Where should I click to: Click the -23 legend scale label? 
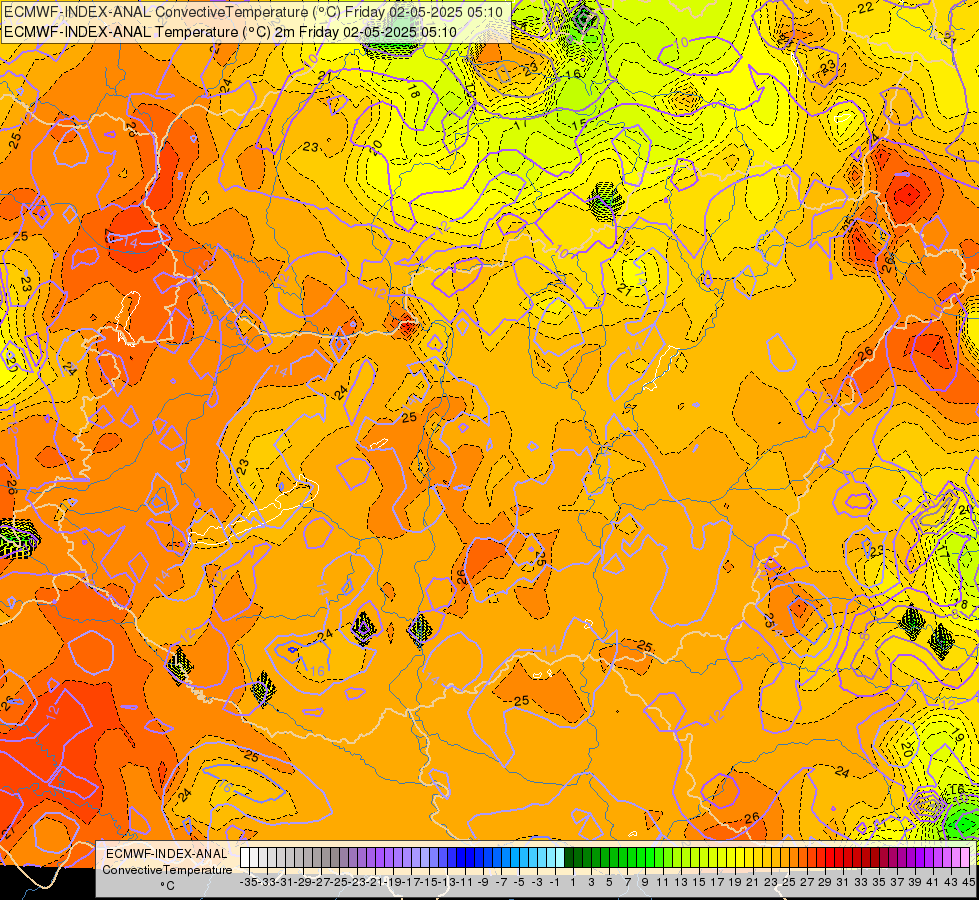357,882
